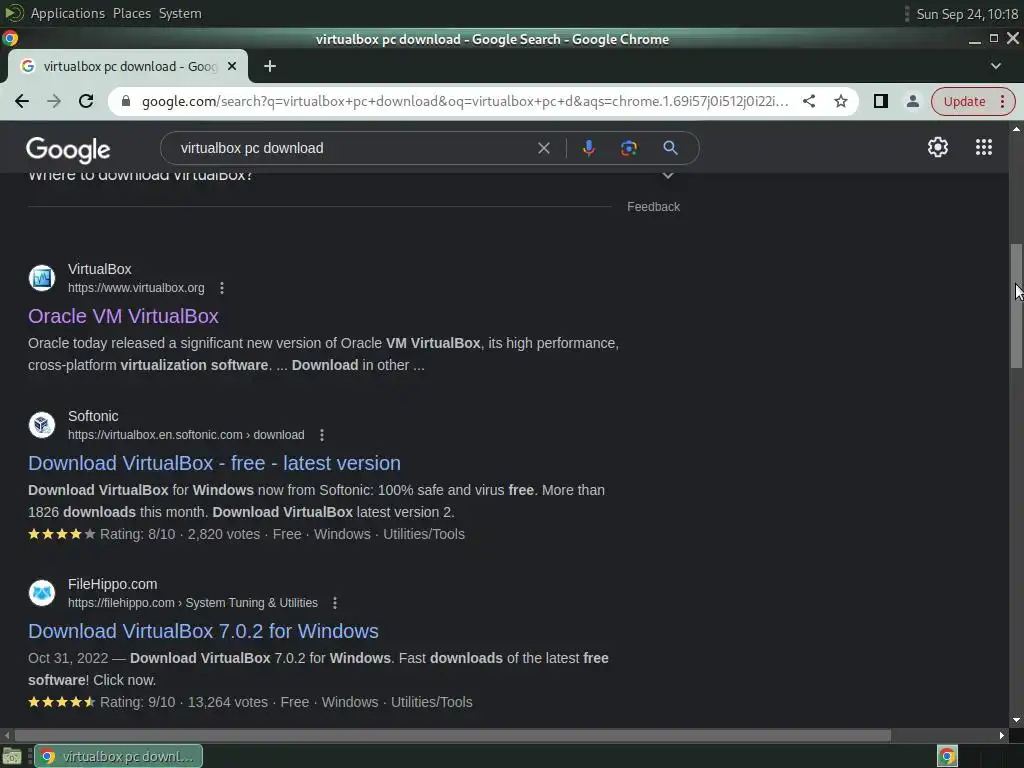The image size is (1024, 768).
Task: Open Google apps grid
Action: 984,147
